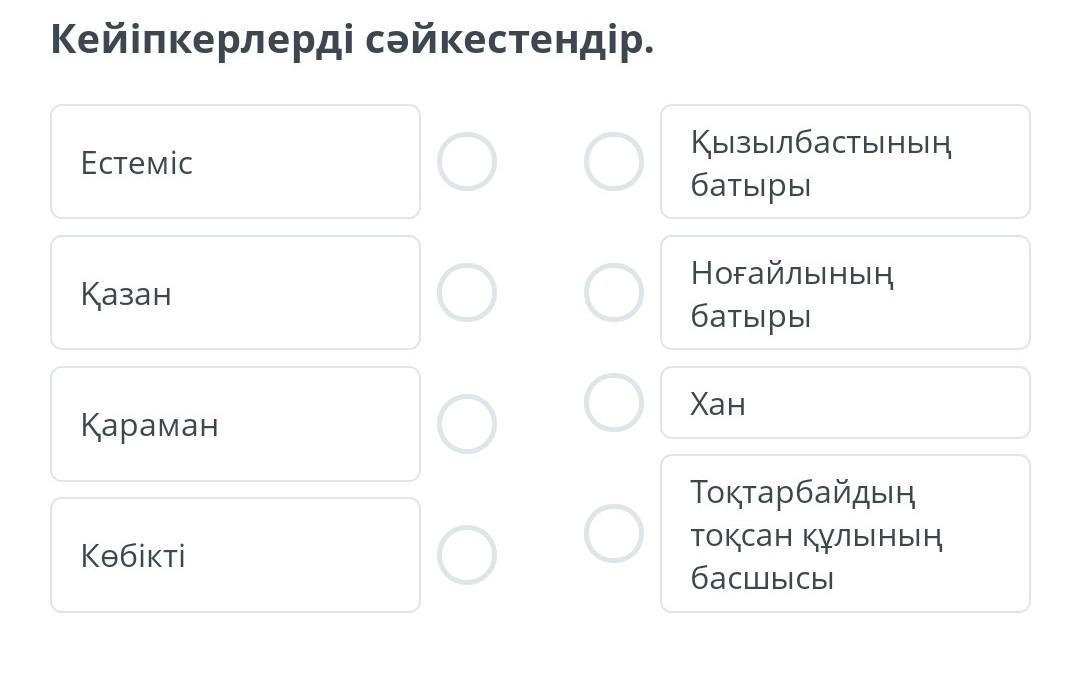The image size is (1080, 679).
Task: Select the connector circle next to Қазан
Action: tap(467, 293)
